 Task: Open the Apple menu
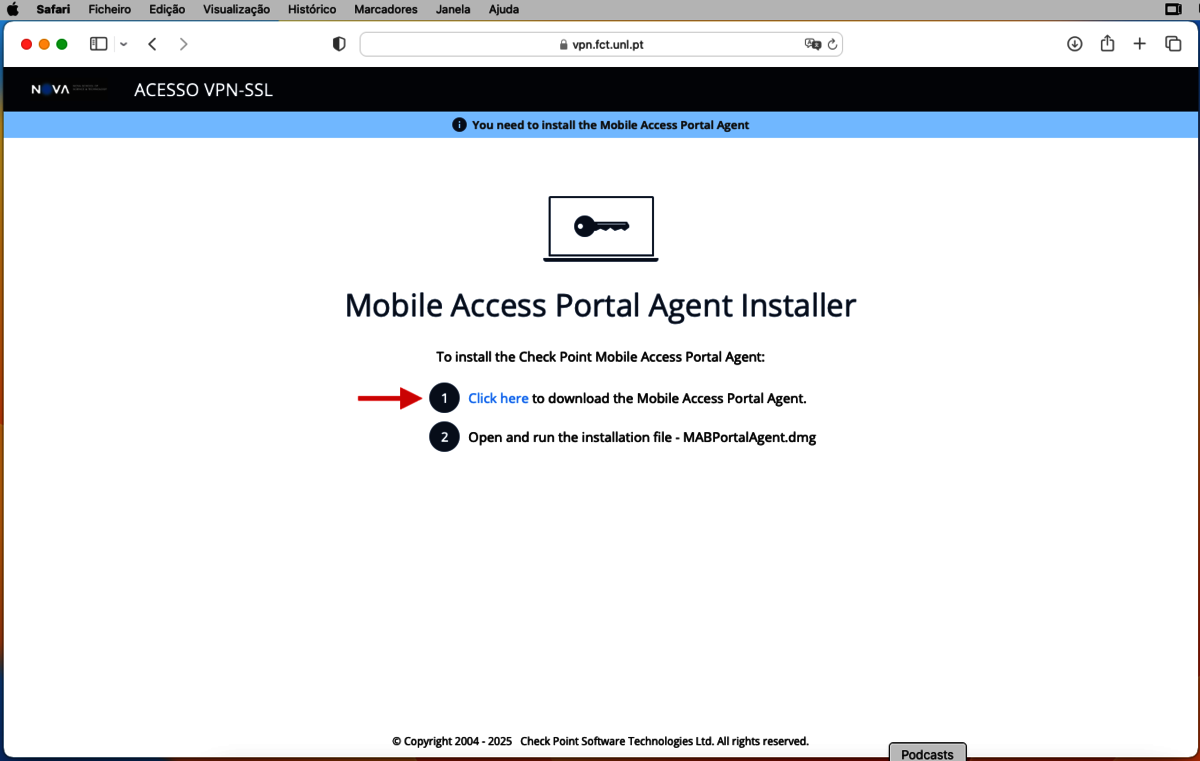(14, 9)
